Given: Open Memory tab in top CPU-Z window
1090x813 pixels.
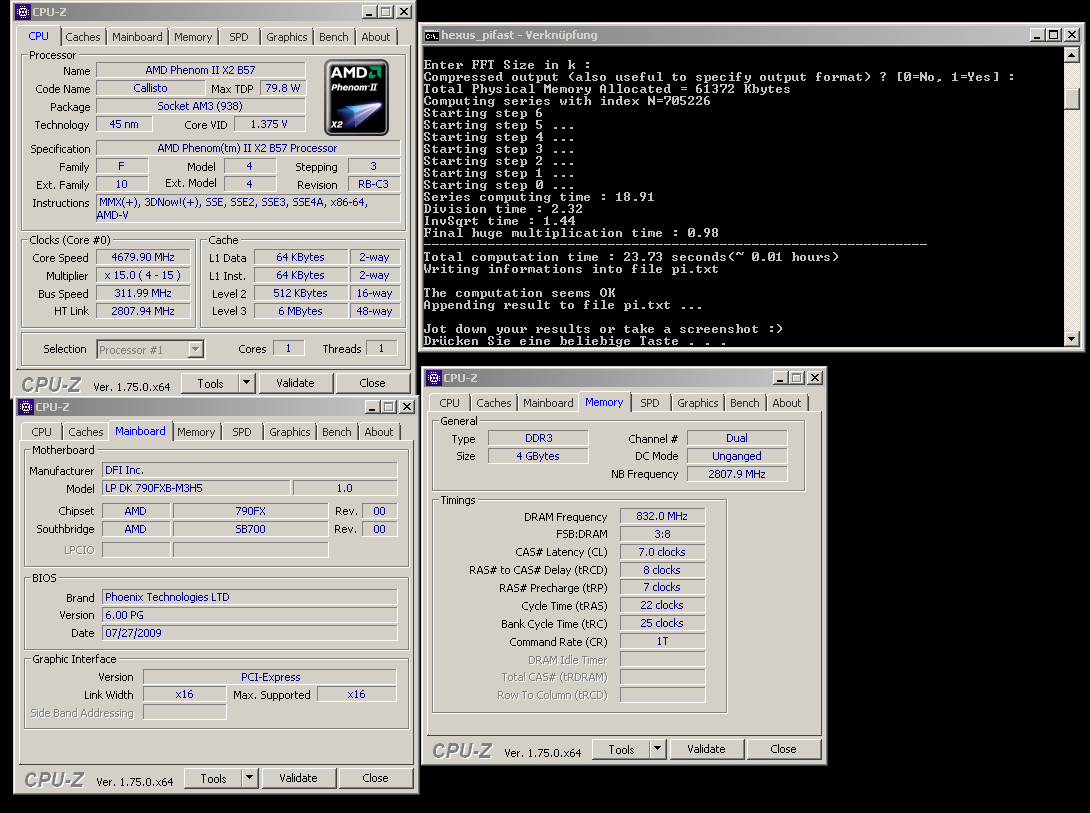Looking at the screenshot, I should click(x=193, y=37).
